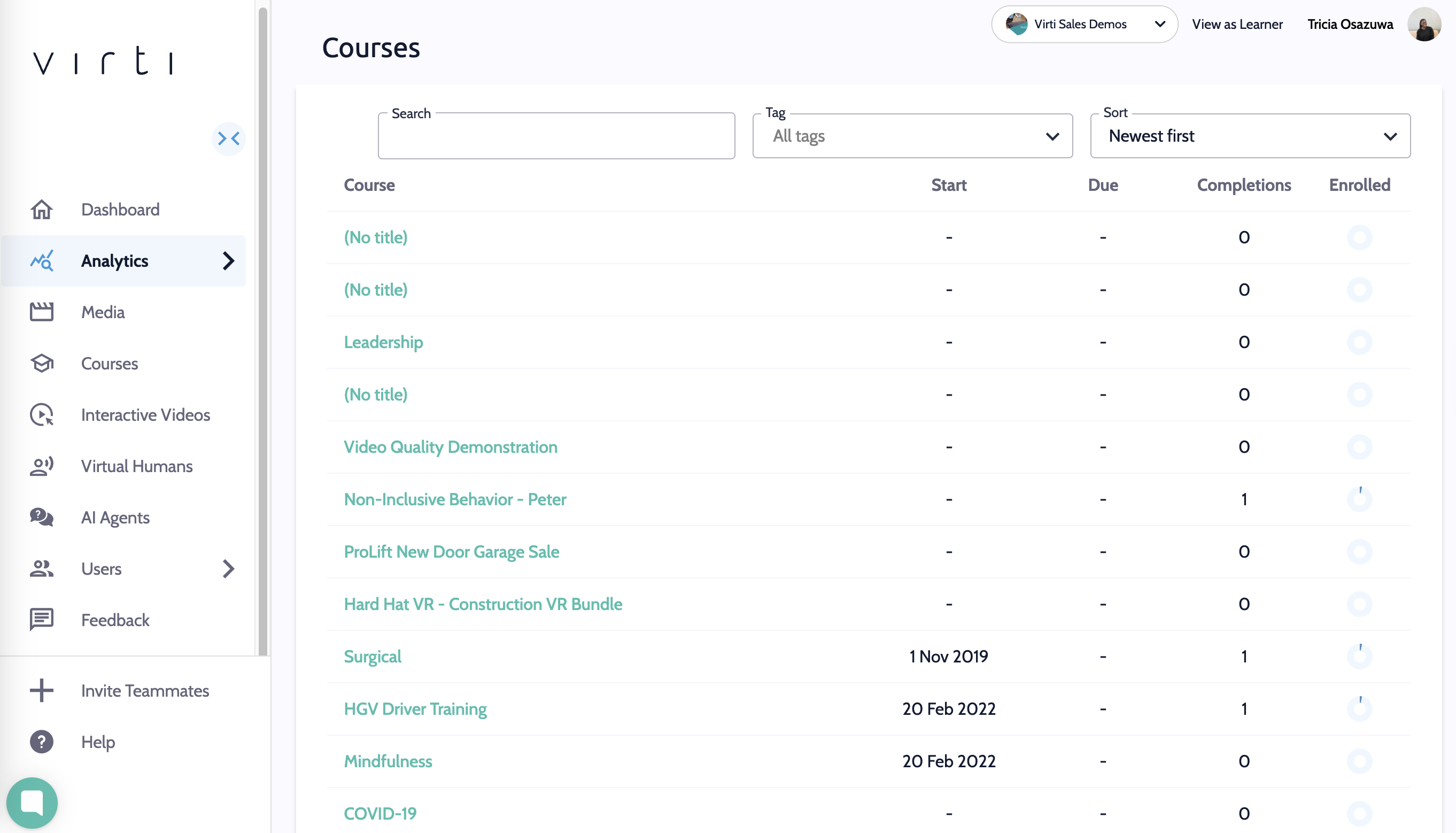Screen dimensions: 1456x833
Task: Click into the Search input field
Action: tap(556, 137)
